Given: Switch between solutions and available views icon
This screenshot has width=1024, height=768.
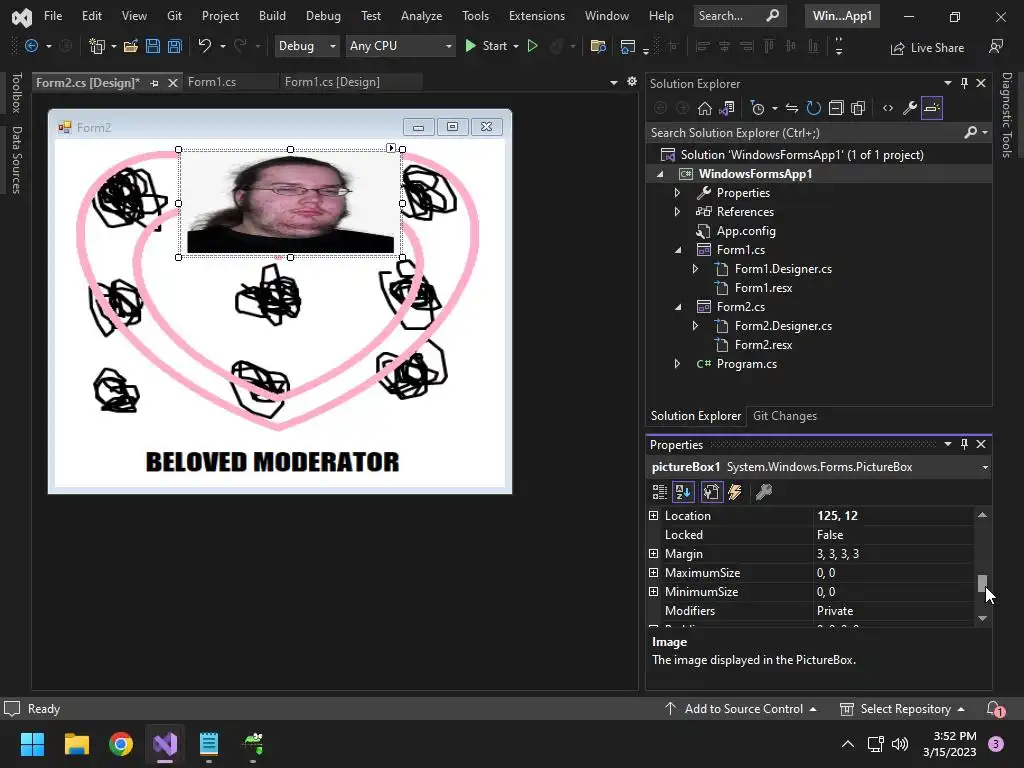Looking at the screenshot, I should click(727, 108).
